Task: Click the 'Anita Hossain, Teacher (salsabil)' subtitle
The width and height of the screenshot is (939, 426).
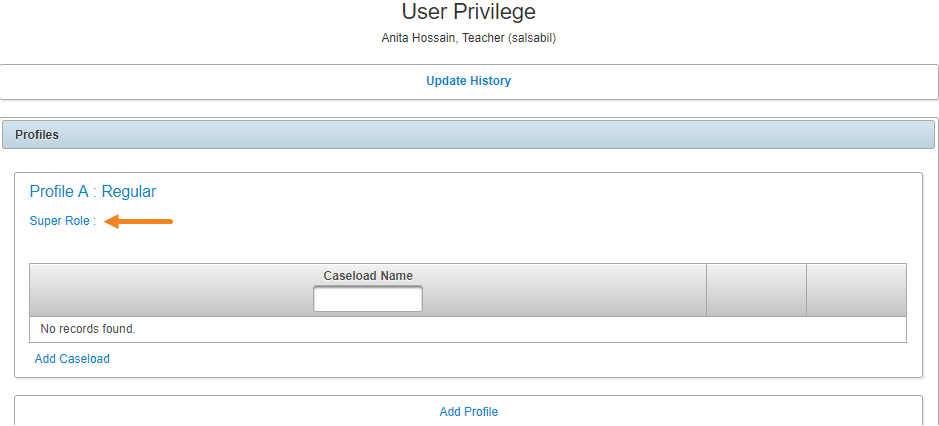Action: coord(468,38)
